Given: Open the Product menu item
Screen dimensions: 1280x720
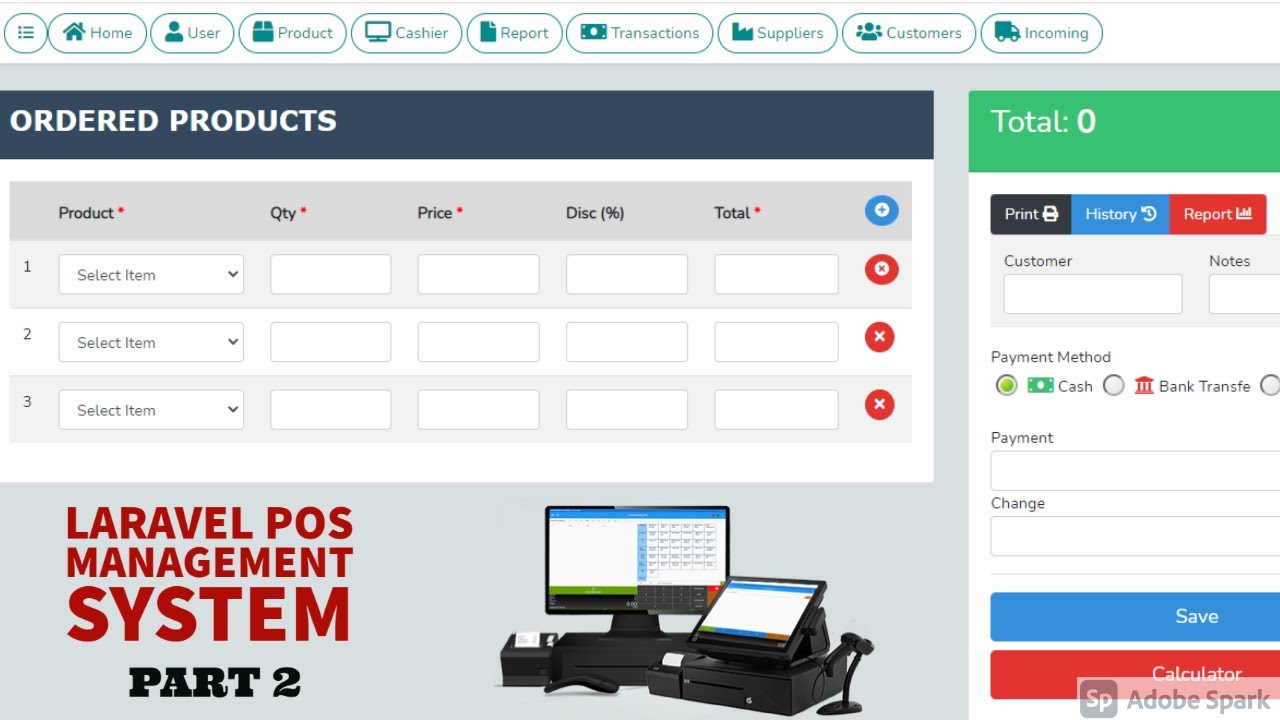Looking at the screenshot, I should pyautogui.click(x=292, y=33).
